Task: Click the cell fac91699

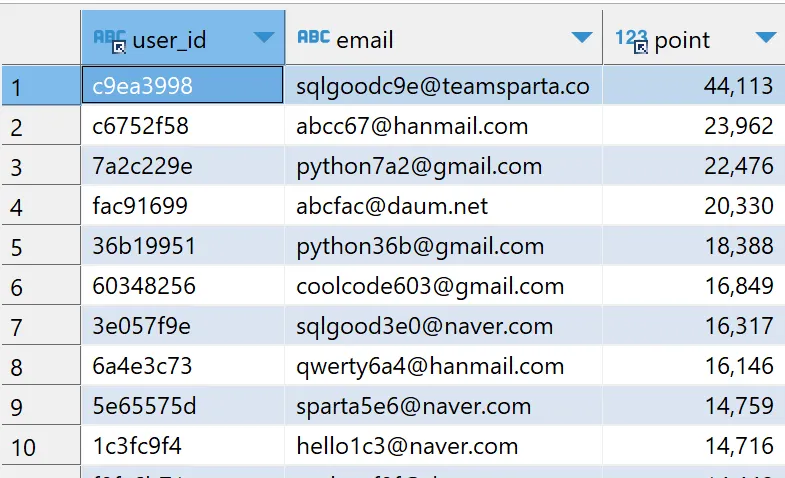Action: [x=183, y=206]
